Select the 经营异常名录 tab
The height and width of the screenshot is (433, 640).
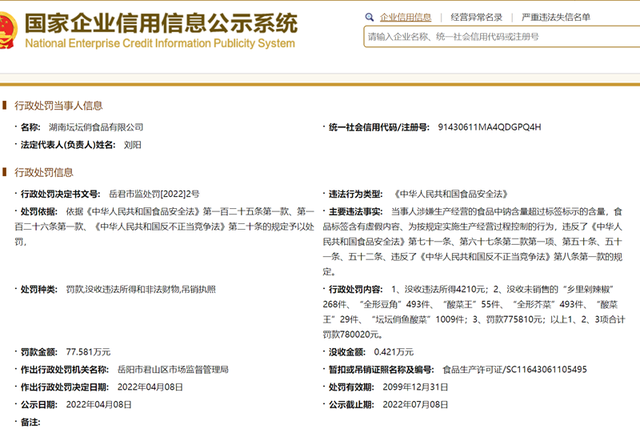(x=476, y=17)
